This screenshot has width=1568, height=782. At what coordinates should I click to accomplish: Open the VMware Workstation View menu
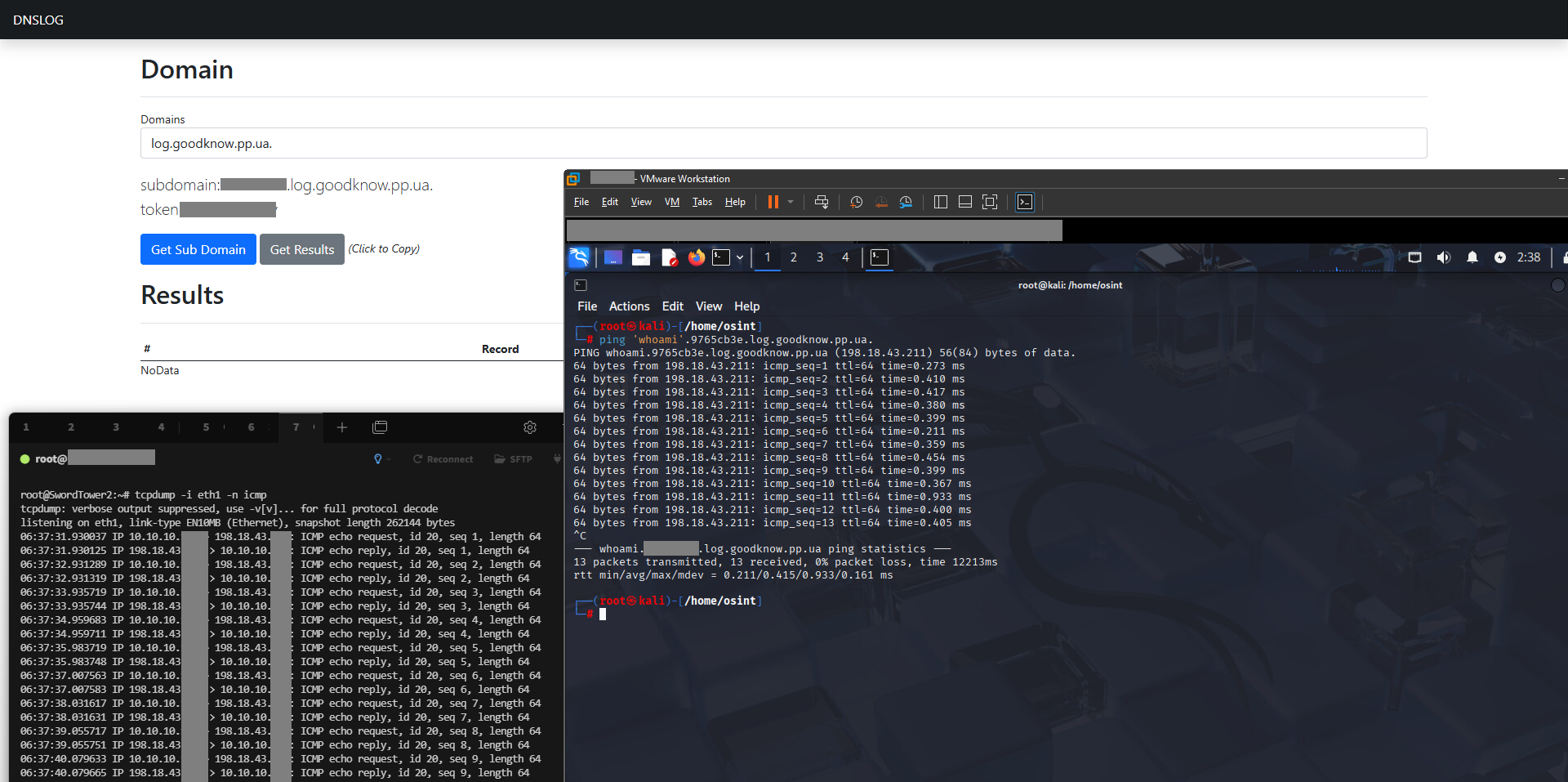point(641,202)
